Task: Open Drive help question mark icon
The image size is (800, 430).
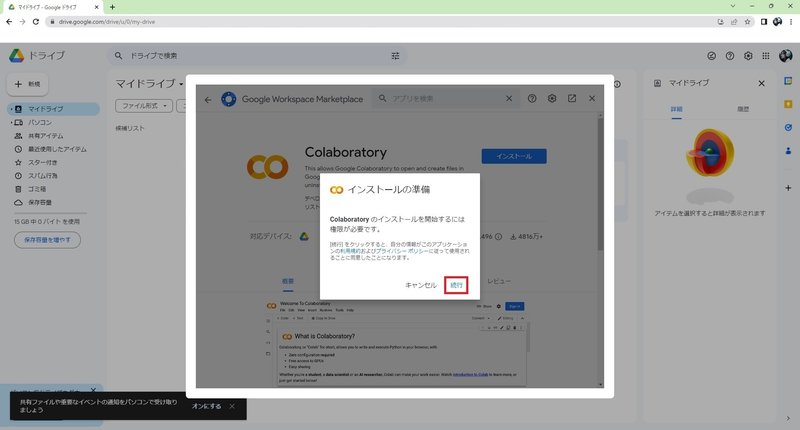Action: coord(730,56)
